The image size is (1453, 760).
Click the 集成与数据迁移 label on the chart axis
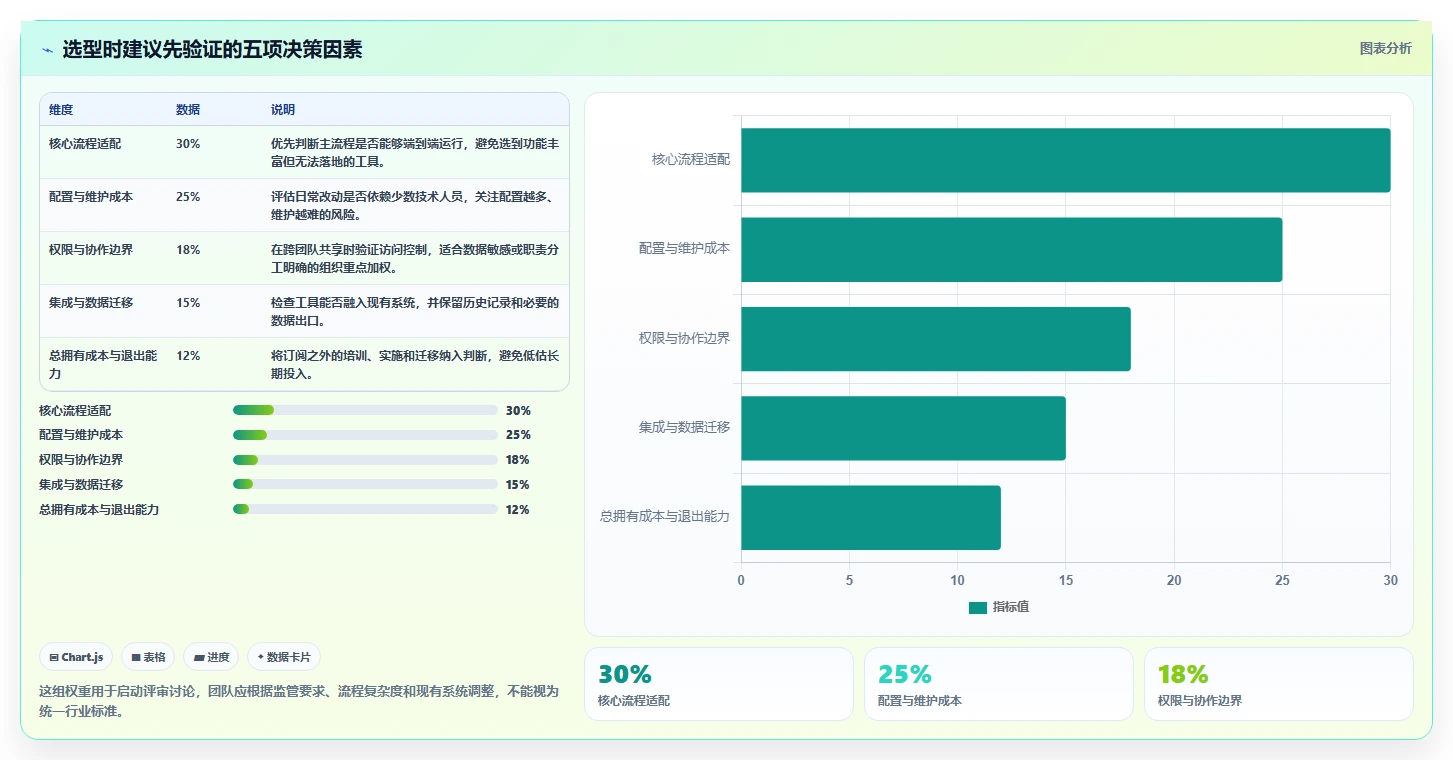[685, 427]
